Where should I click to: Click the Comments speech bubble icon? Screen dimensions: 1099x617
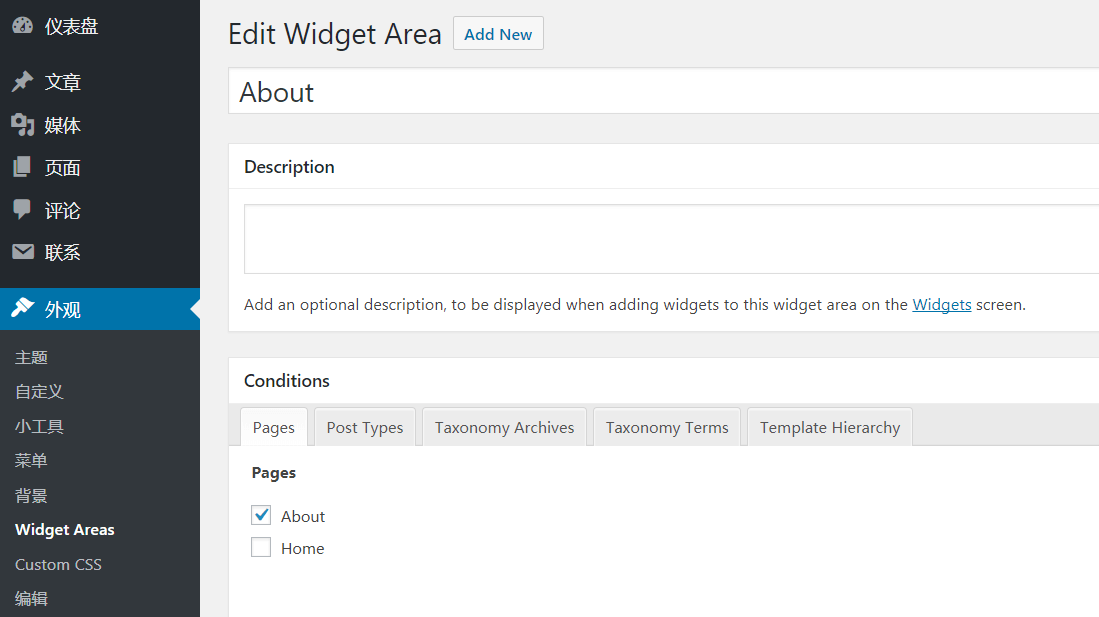pyautogui.click(x=22, y=210)
